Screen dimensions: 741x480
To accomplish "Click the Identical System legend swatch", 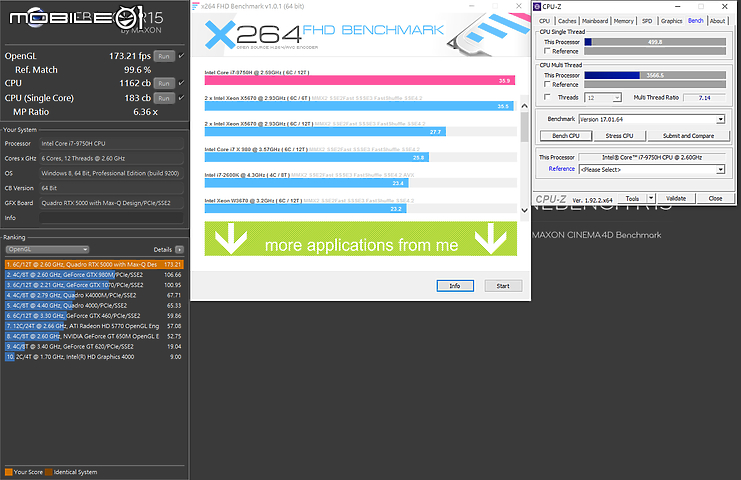I will click(49, 471).
